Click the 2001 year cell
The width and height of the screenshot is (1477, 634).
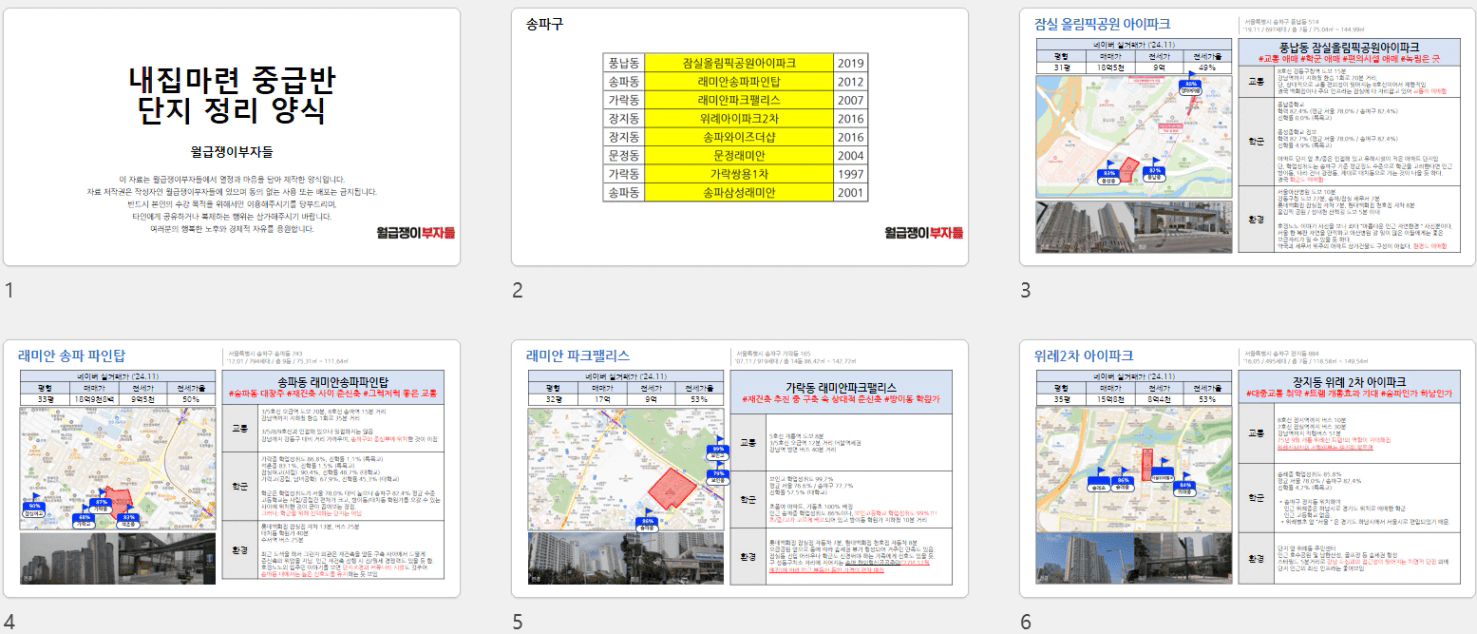click(x=851, y=192)
